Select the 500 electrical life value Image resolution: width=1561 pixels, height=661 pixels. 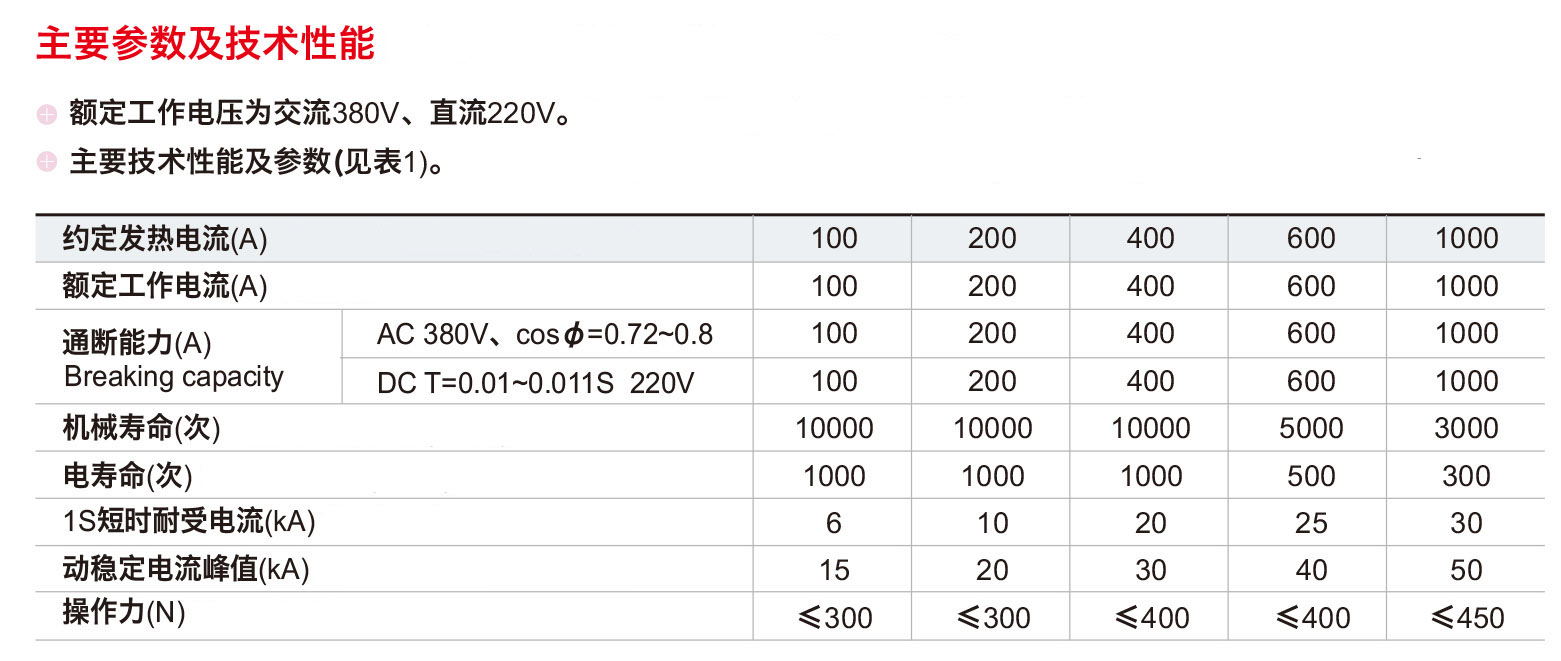pos(1311,476)
